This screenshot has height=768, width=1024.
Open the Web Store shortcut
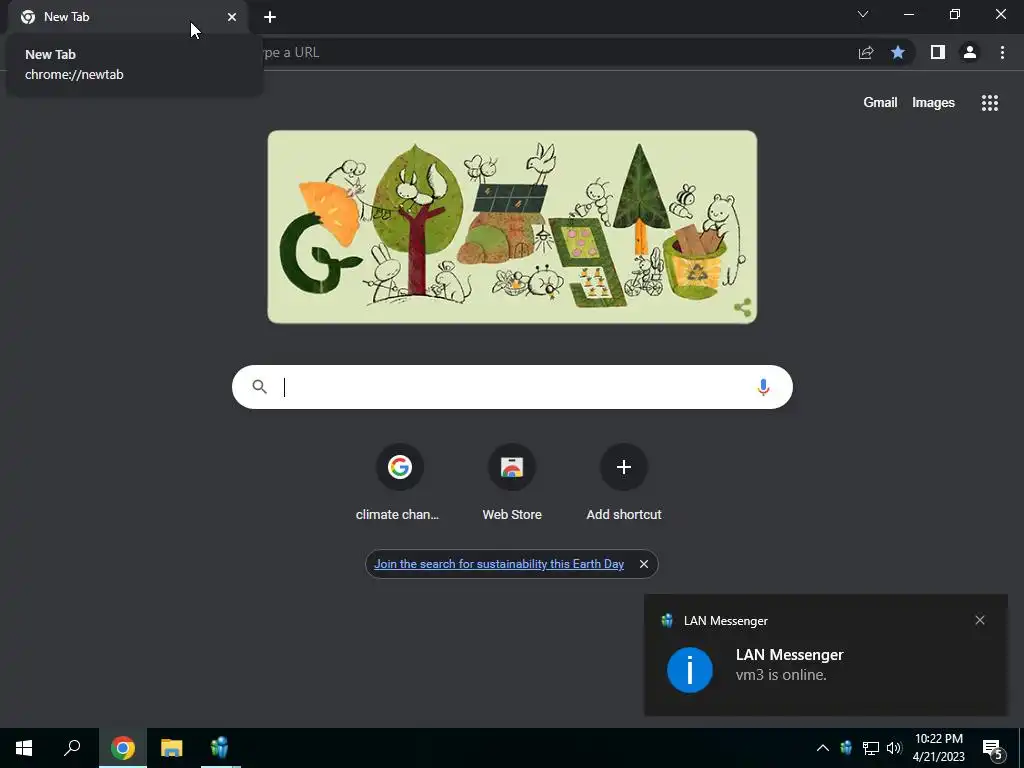coord(512,483)
